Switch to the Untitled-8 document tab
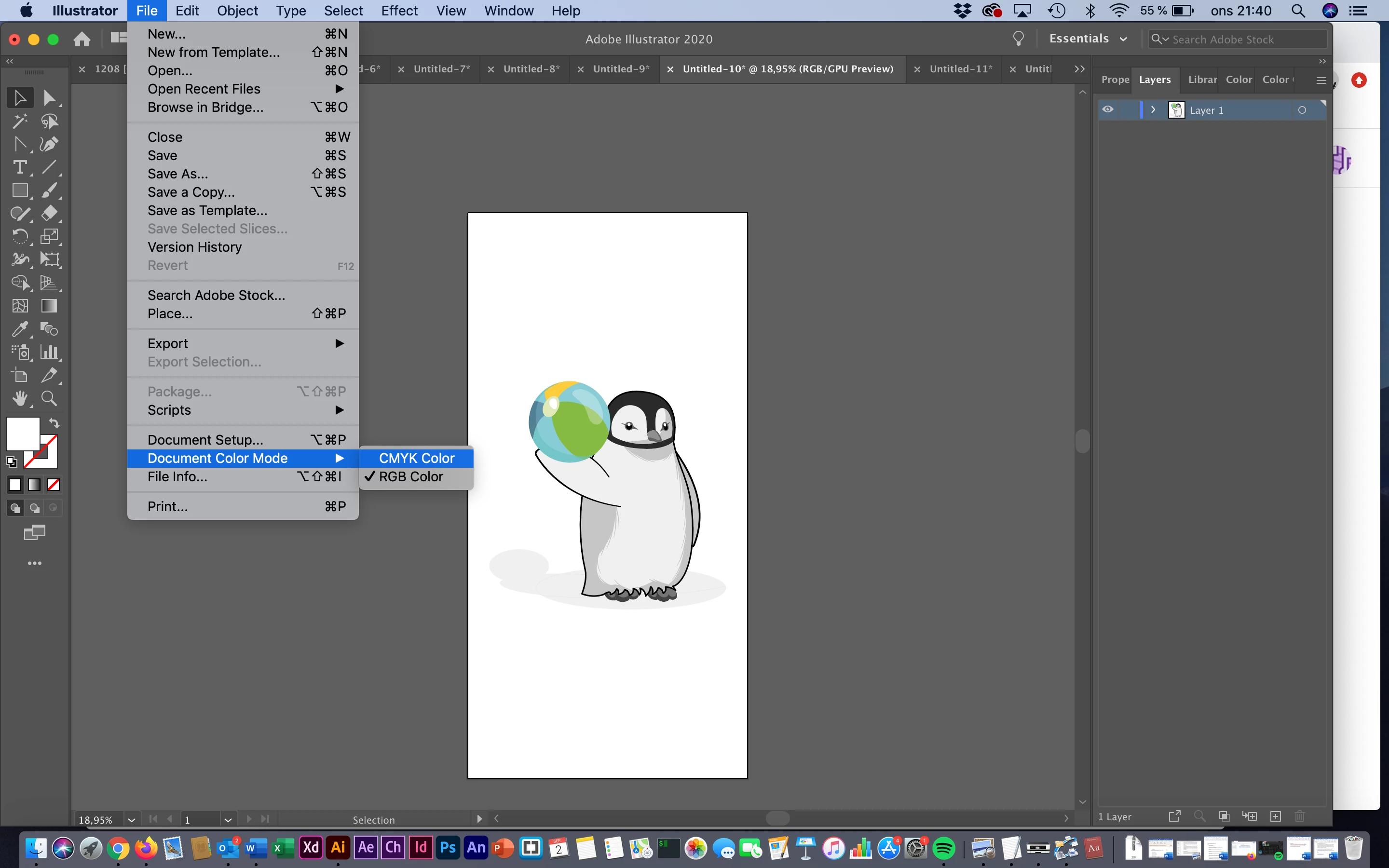 point(531,69)
